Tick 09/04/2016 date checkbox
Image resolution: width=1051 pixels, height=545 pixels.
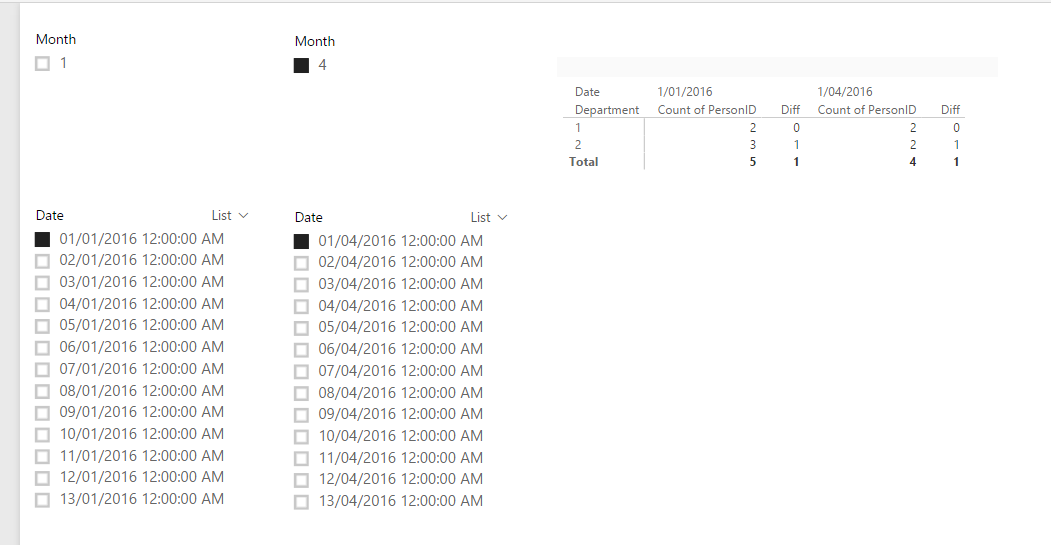[302, 415]
